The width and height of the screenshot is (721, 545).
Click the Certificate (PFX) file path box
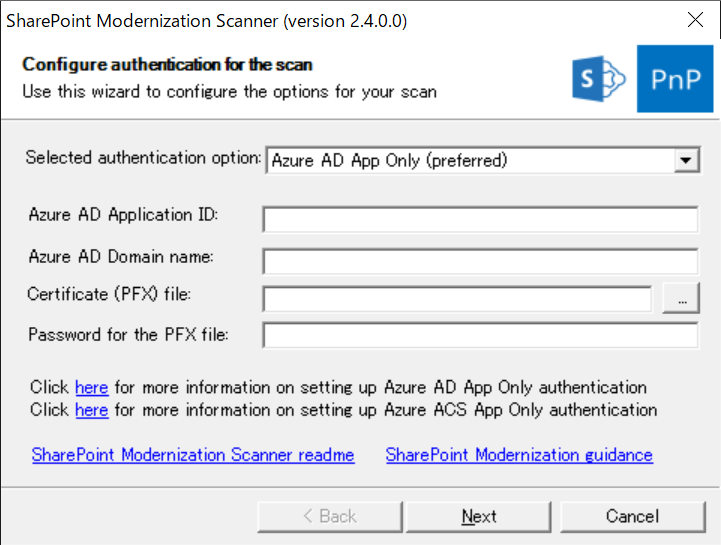click(457, 298)
